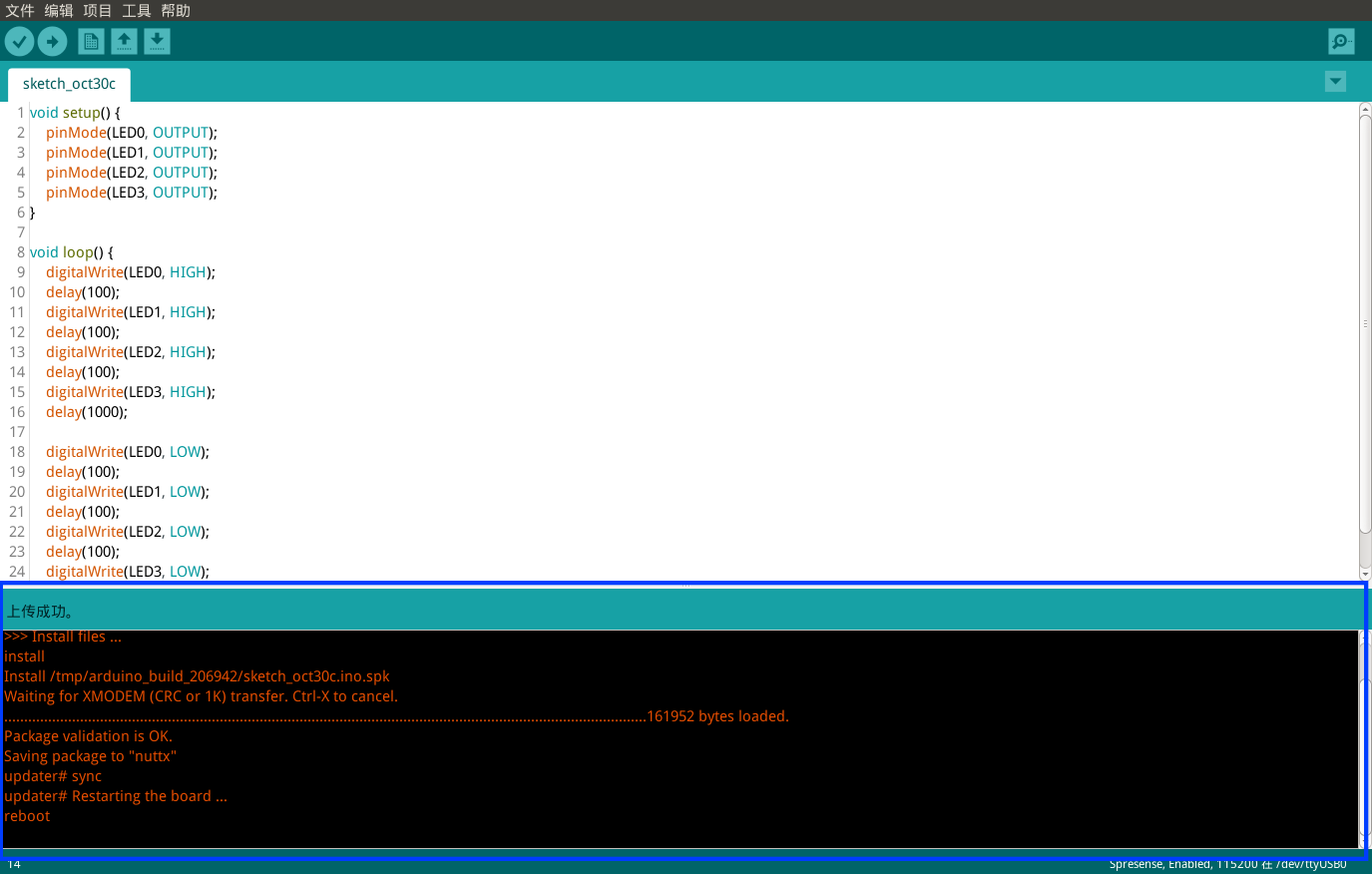
Task: Open the 项目 menu
Action: pyautogui.click(x=98, y=10)
